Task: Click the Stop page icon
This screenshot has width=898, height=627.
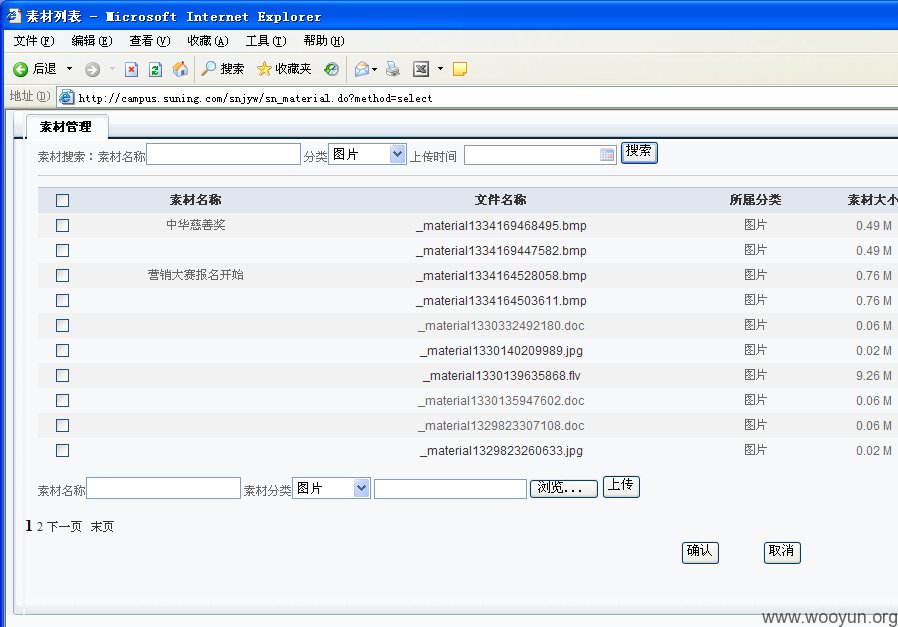Action: [132, 69]
